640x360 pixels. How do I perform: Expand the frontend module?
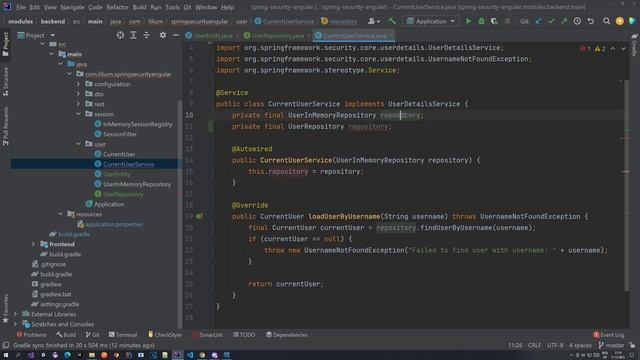pyautogui.click(x=33, y=244)
